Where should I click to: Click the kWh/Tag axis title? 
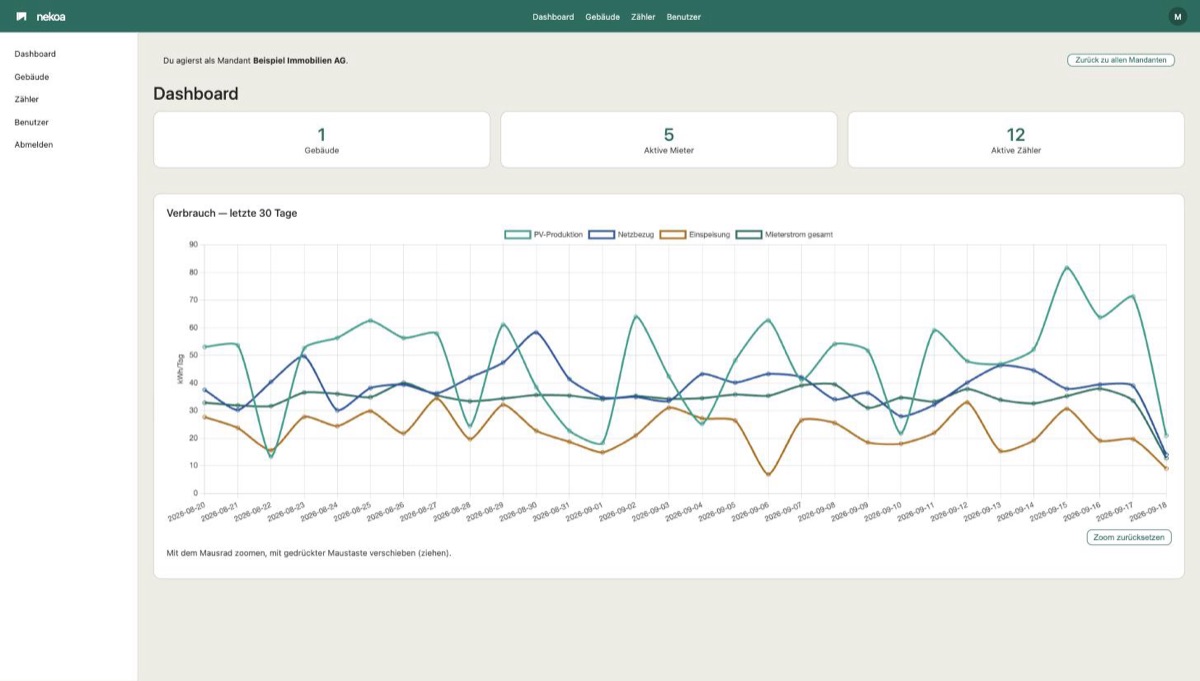click(181, 368)
